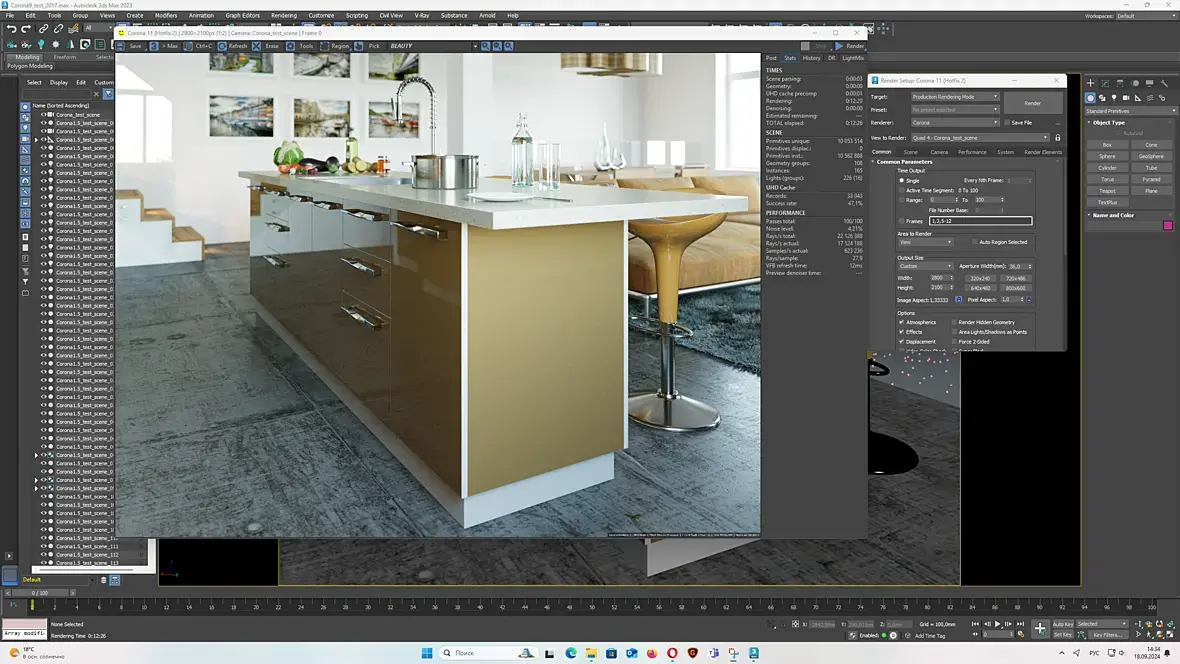The height and width of the screenshot is (664, 1180).
Task: Enable Force 2-Sided checkbox
Action: [x=954, y=342]
